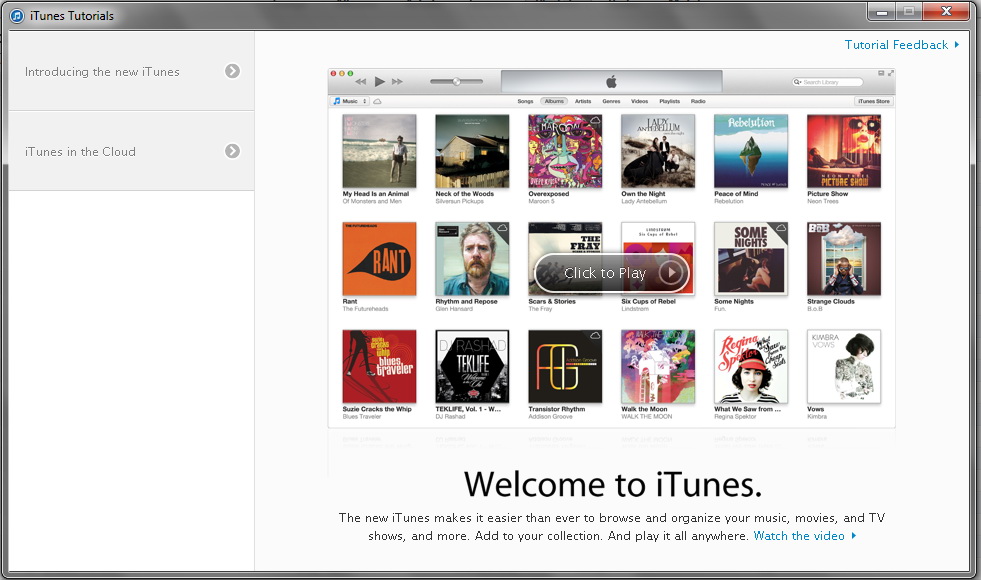
Task: Click the iCloud icon next to Music
Action: (377, 101)
